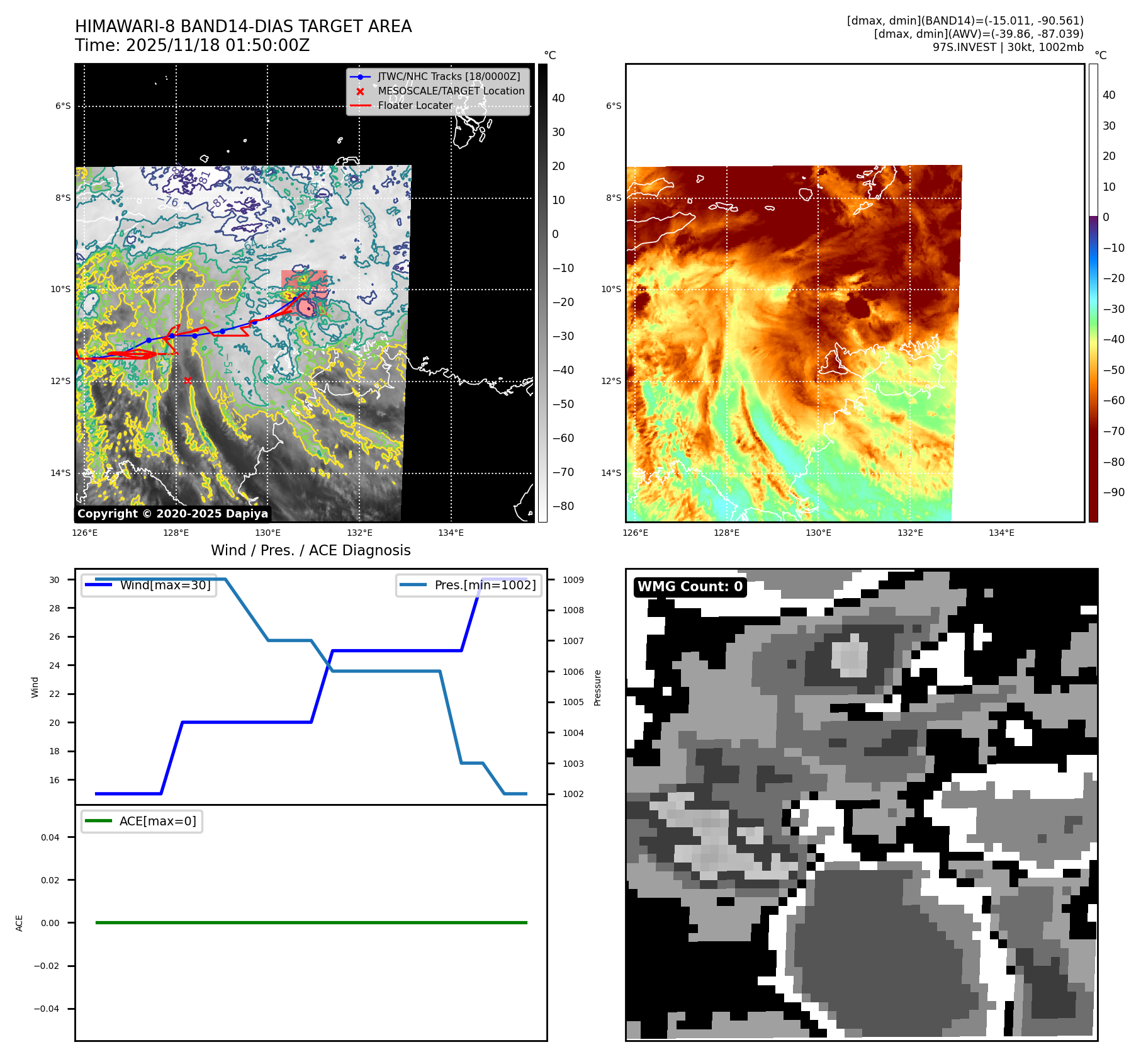Image resolution: width=1141 pixels, height=1064 pixels.
Task: Click the 97S.INVEST intensity text
Action: [x=1008, y=47]
